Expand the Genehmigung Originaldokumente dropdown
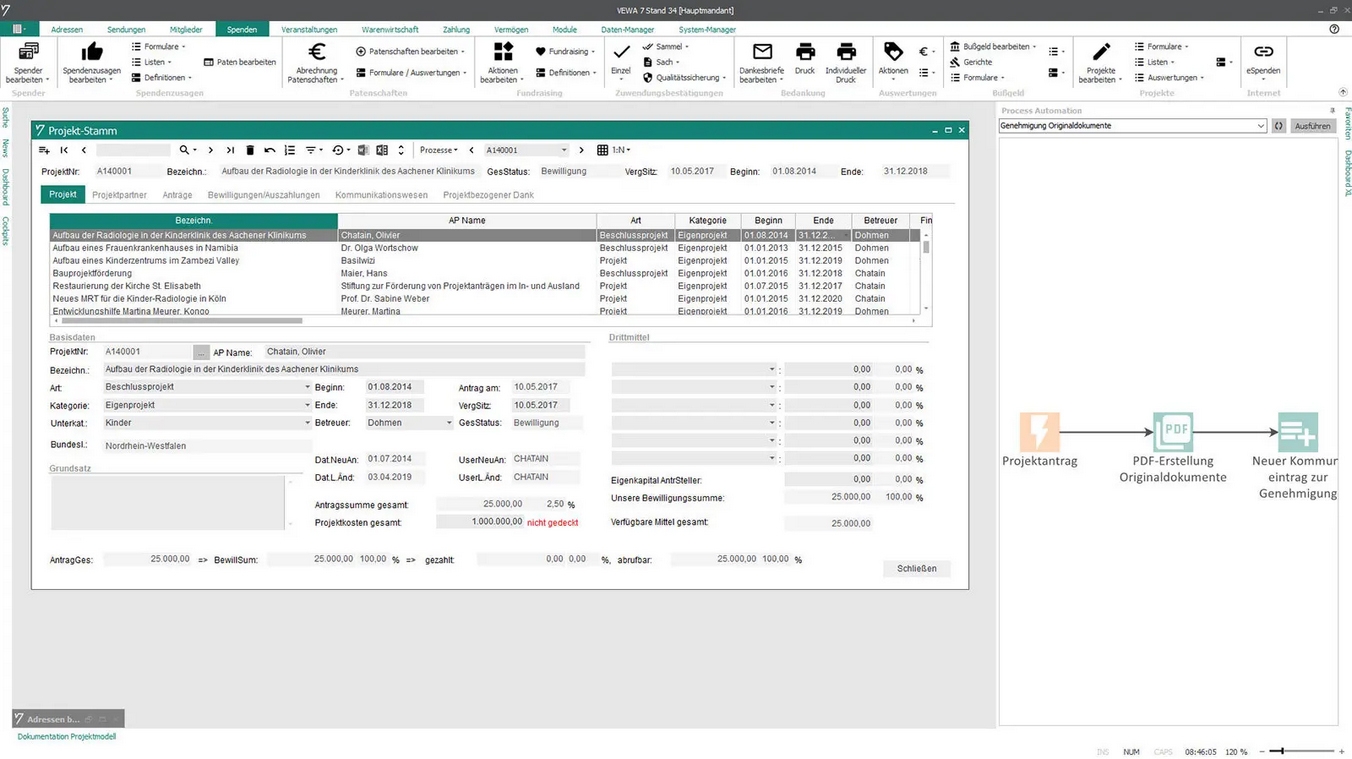Image resolution: width=1352 pixels, height=759 pixels. pos(1260,126)
